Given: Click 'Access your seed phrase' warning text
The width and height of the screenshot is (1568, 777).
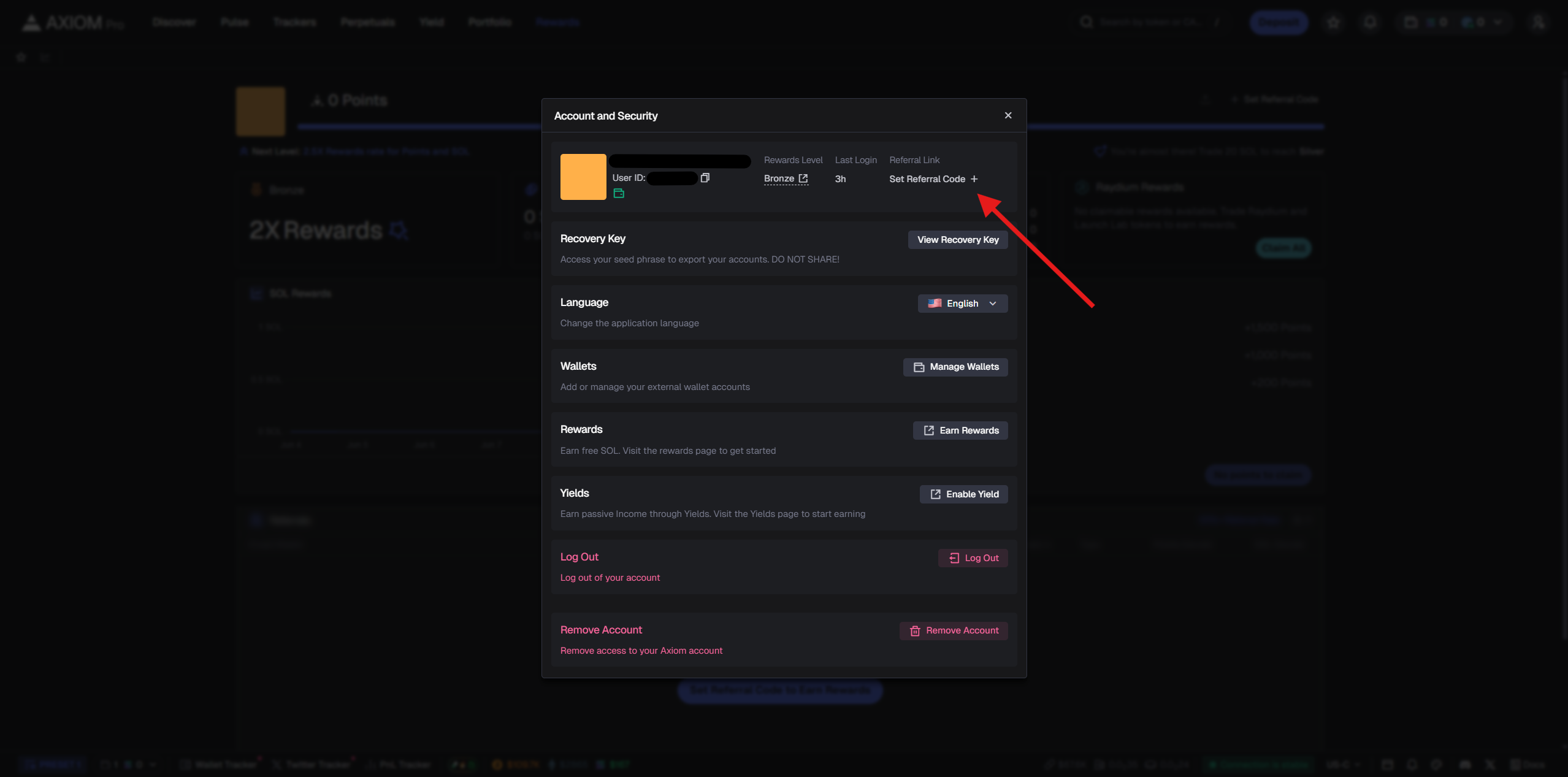Looking at the screenshot, I should (699, 259).
